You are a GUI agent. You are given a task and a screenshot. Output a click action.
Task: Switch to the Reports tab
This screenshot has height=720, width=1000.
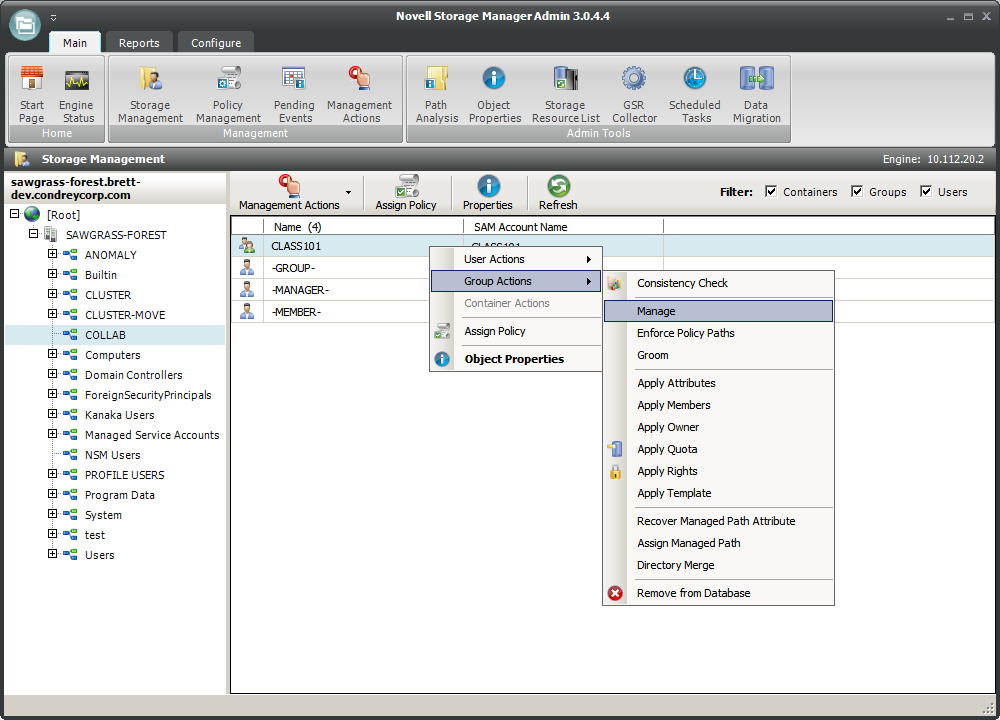[139, 43]
